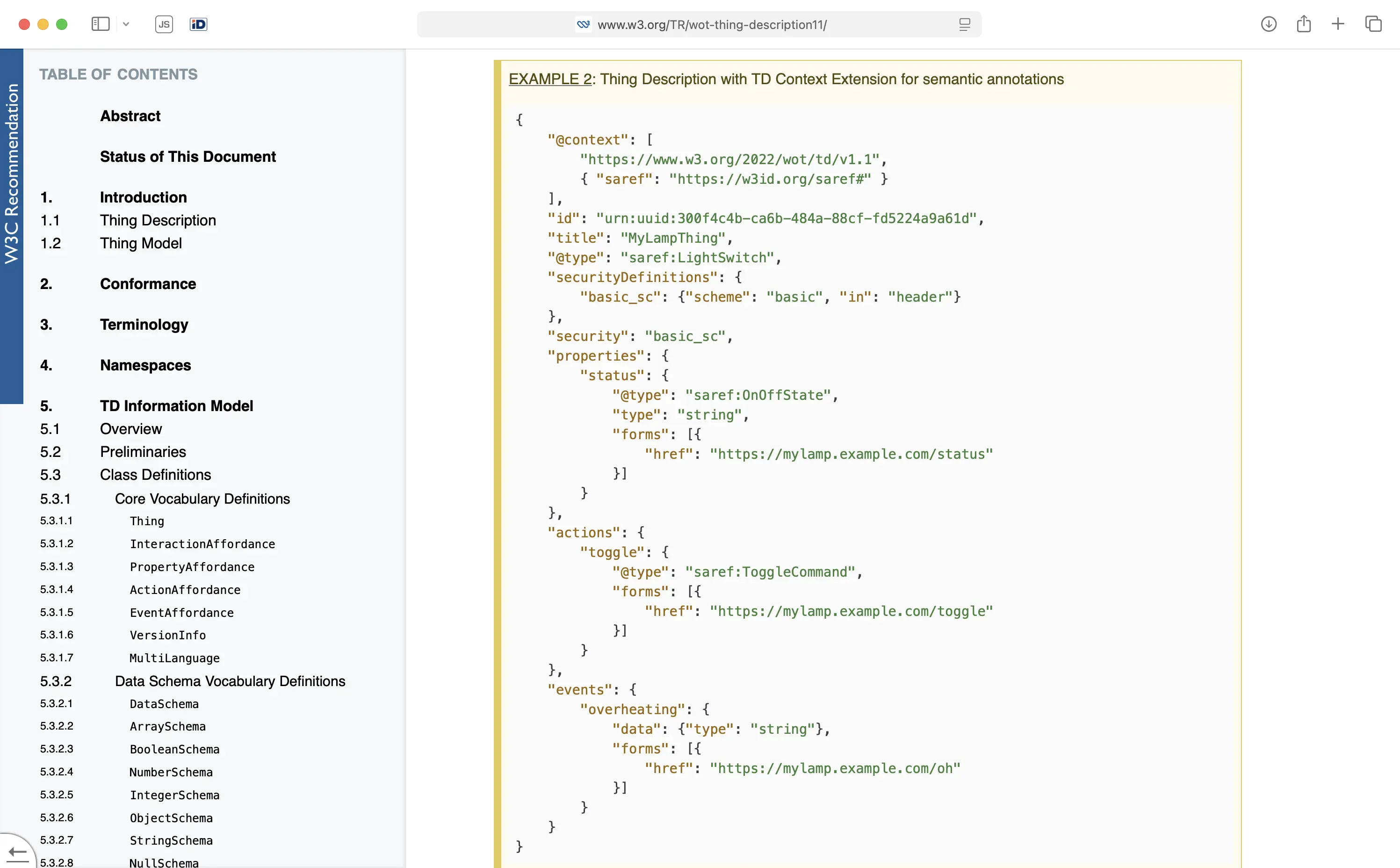This screenshot has width=1400, height=868.
Task: Toggle Reader view icon in address bar
Action: [x=964, y=25]
